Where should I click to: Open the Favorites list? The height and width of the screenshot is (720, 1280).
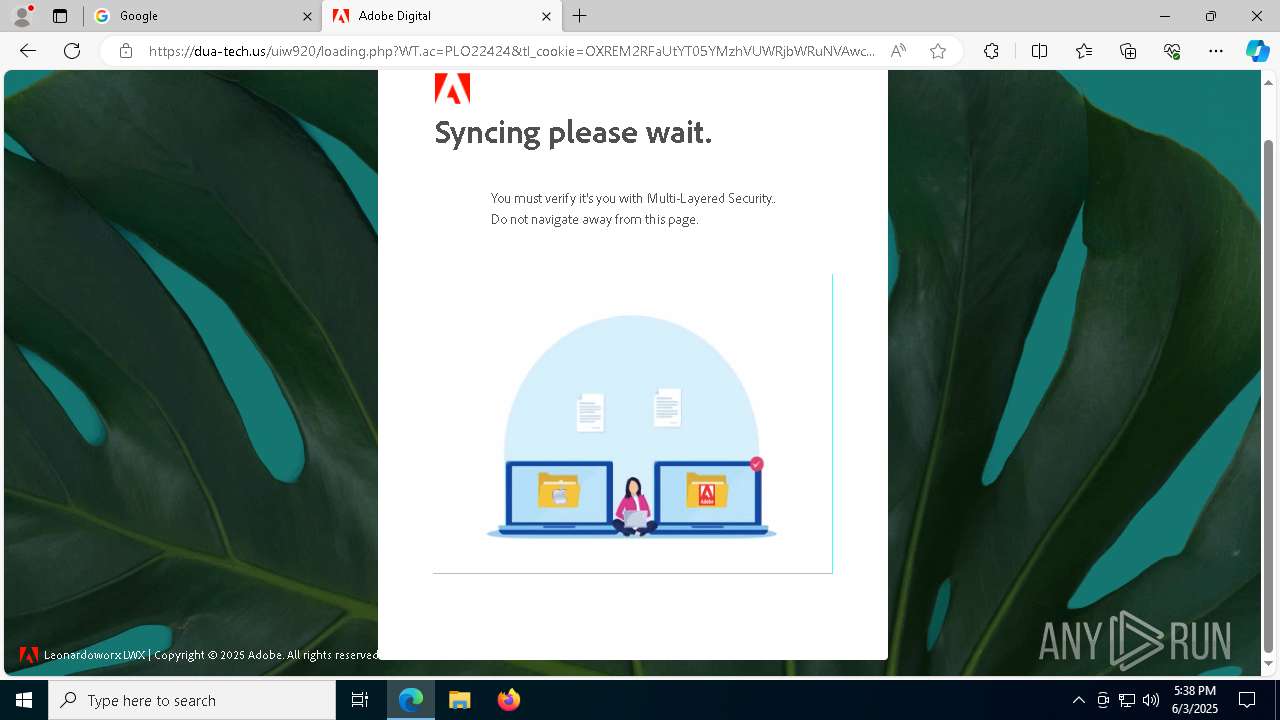point(1084,51)
